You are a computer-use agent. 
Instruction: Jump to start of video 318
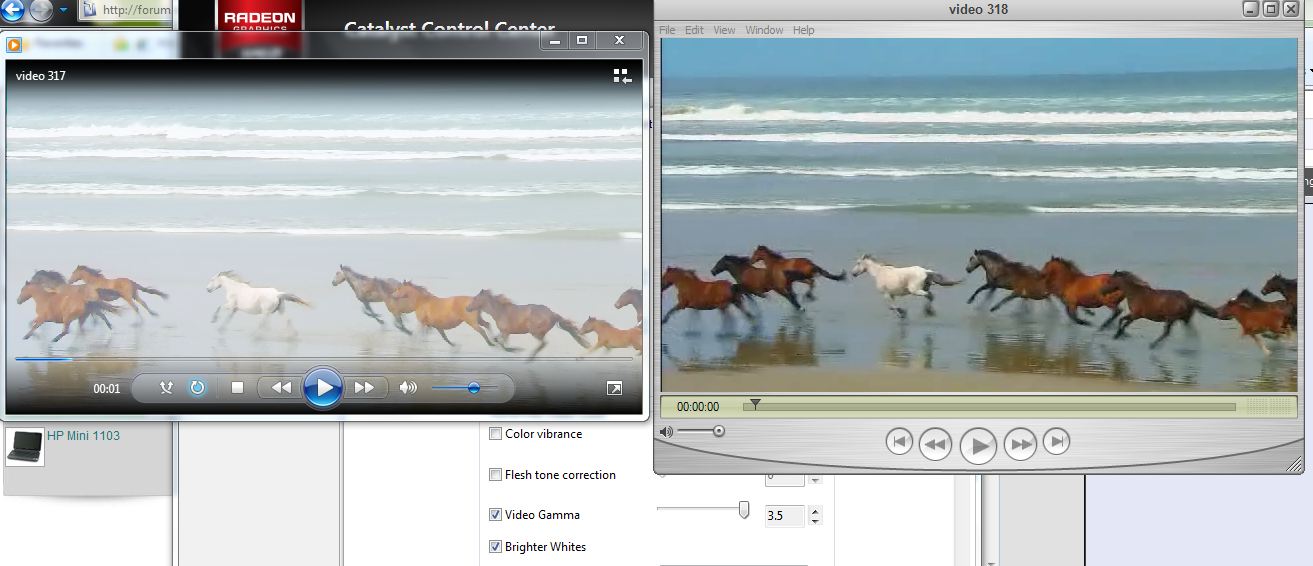[899, 441]
